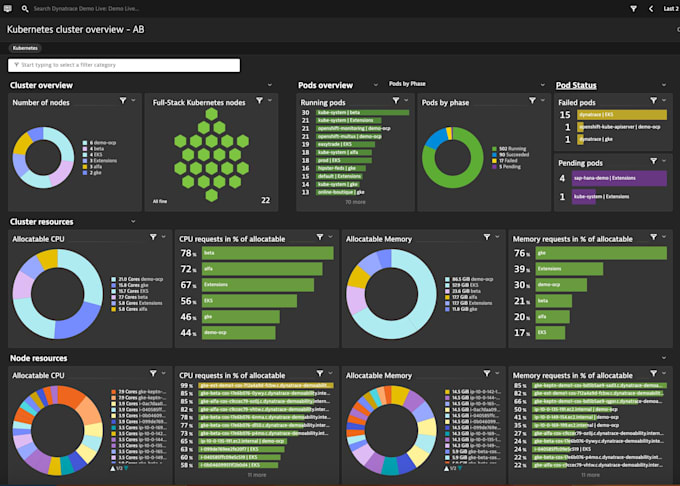
Task: Filter the Number of nodes tile
Action: (123, 101)
